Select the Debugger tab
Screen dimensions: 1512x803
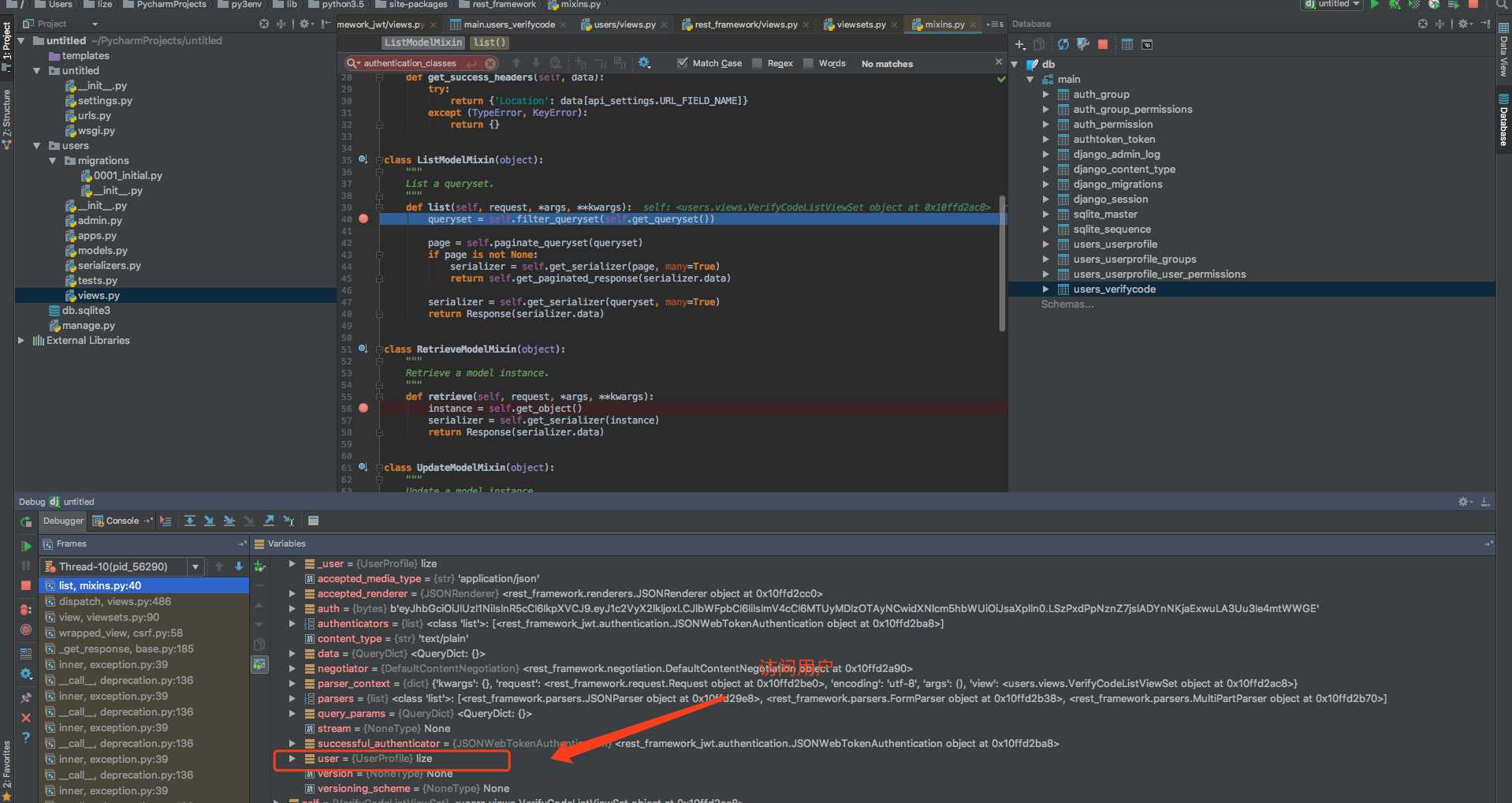[x=63, y=521]
